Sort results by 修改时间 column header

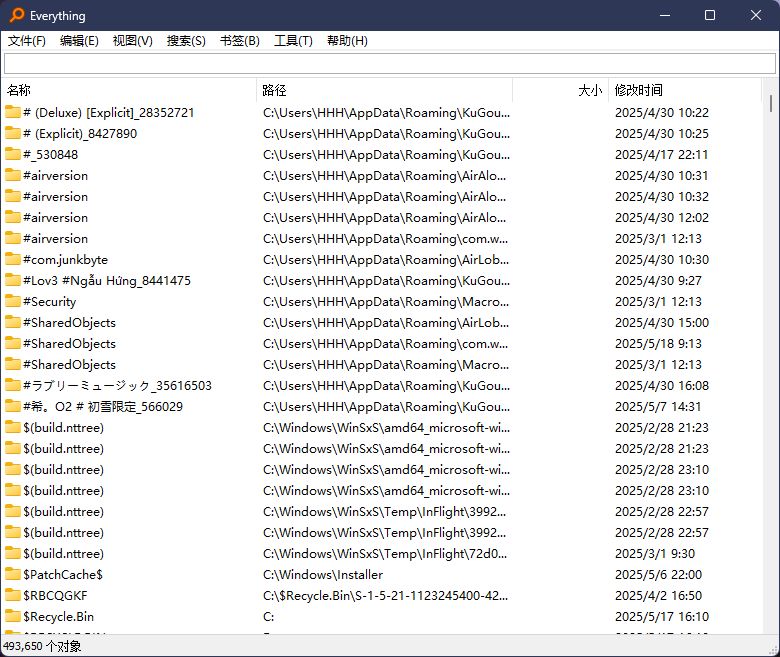tap(684, 90)
